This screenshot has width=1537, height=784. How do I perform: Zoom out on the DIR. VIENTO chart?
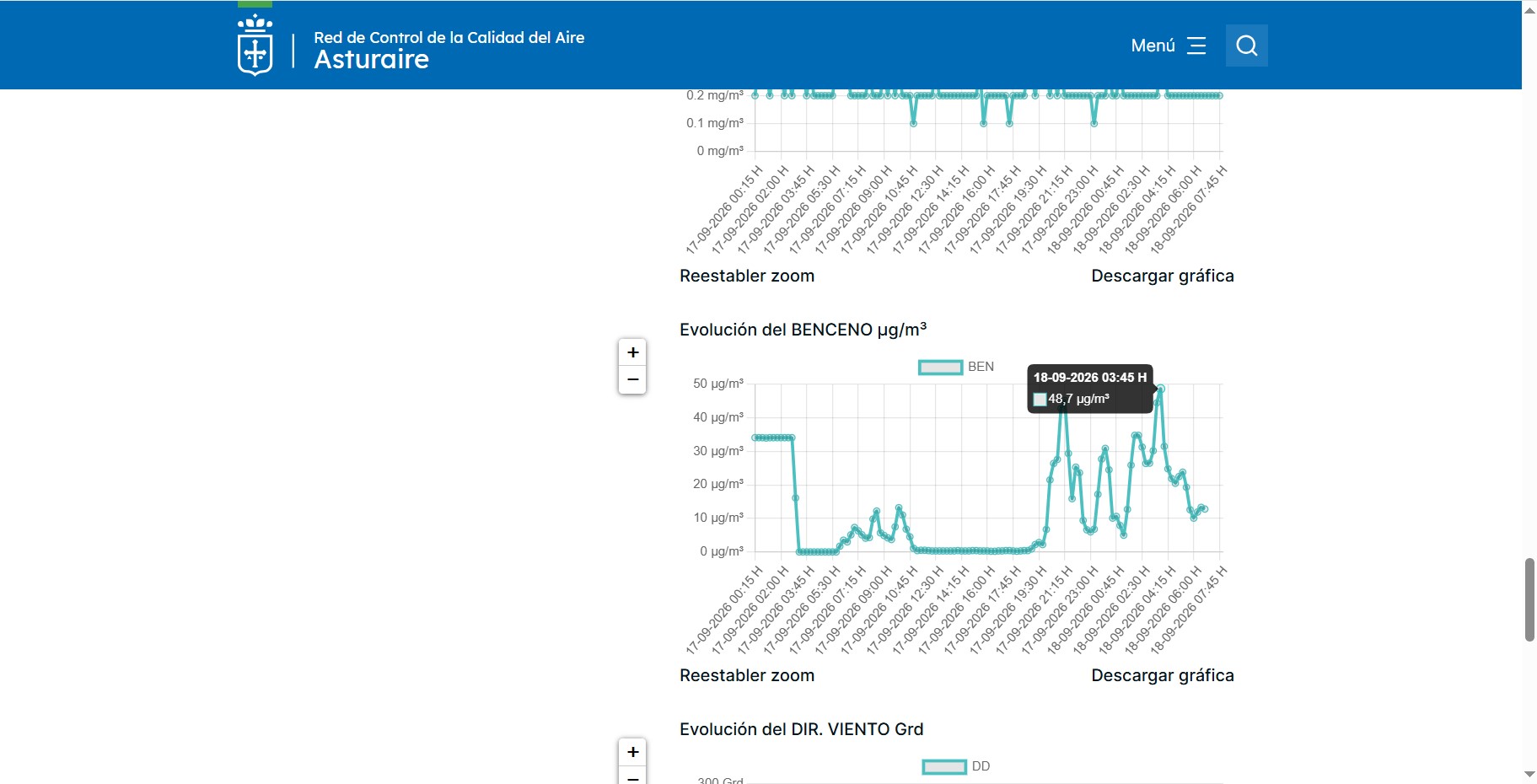pos(633,776)
